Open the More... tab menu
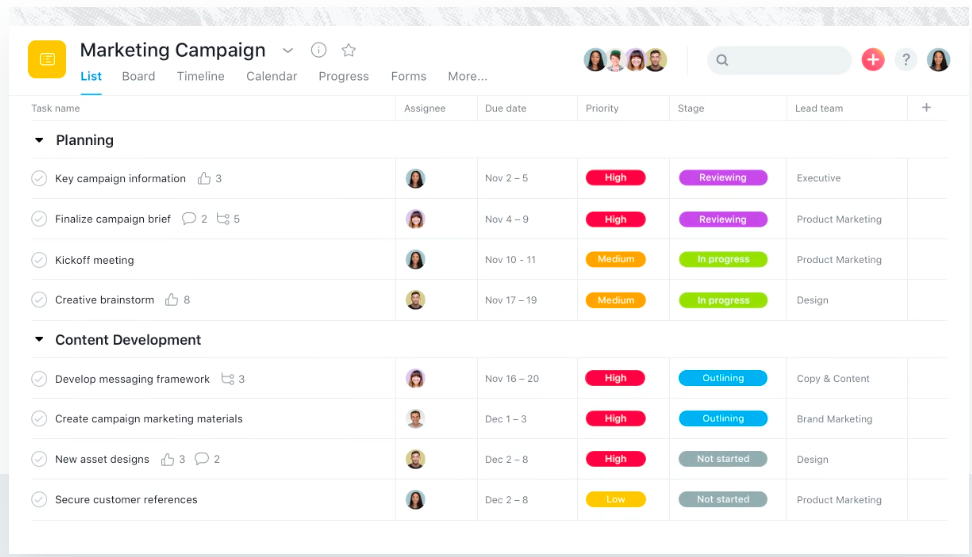972x557 pixels. [x=467, y=76]
